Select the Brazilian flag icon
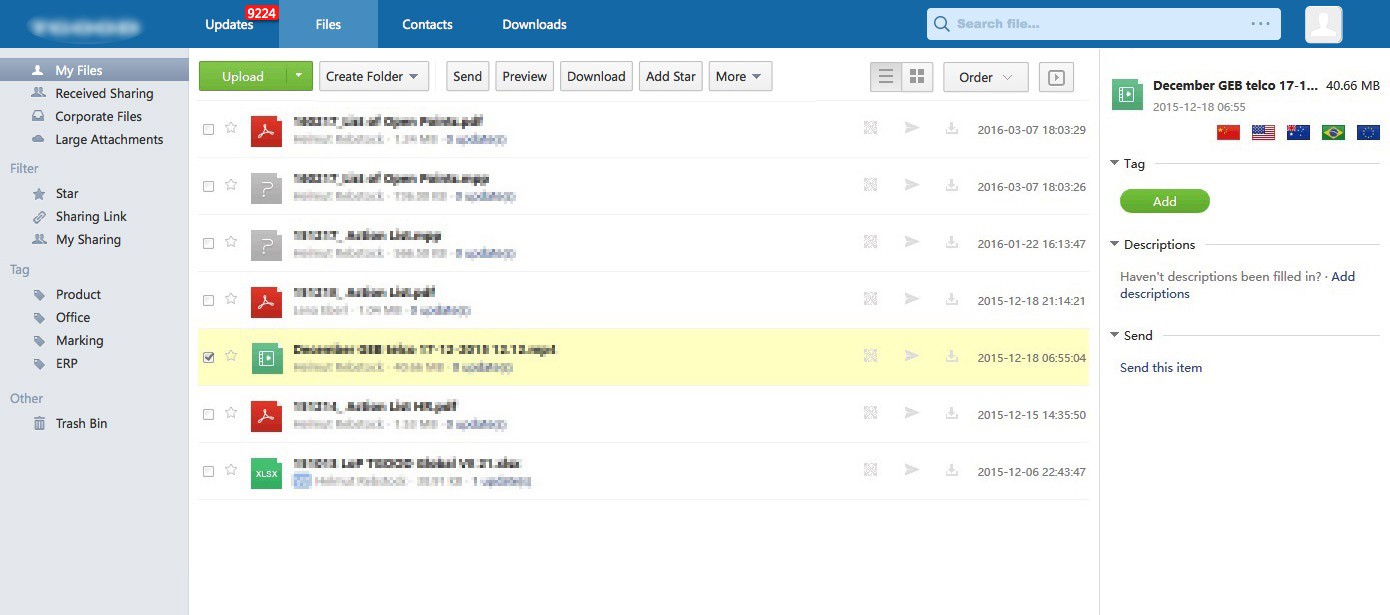Viewport: 1390px width, 615px height. pyautogui.click(x=1333, y=132)
